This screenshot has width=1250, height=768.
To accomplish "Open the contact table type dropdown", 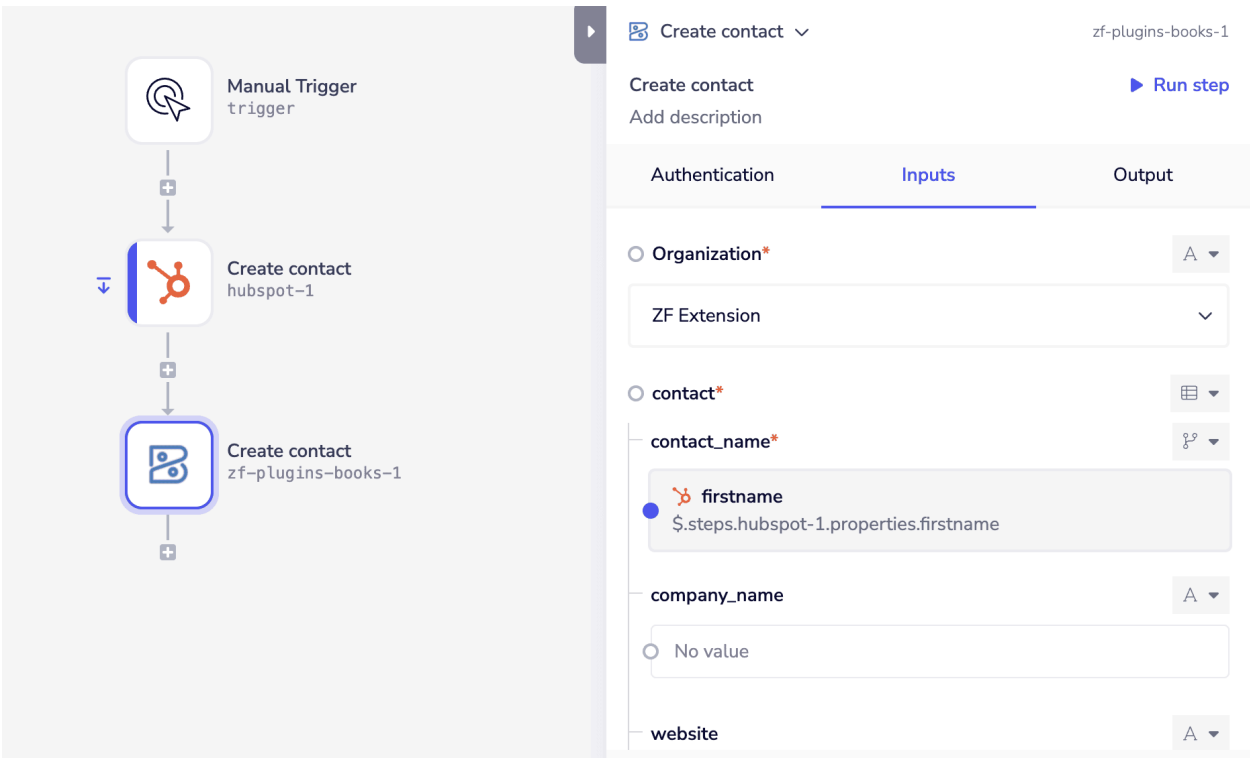I will click(1200, 394).
